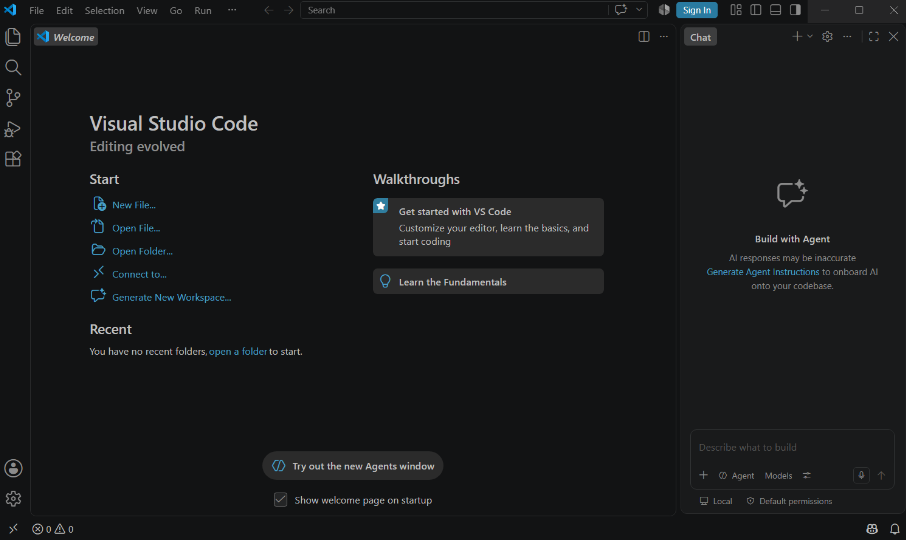906x540 pixels.
Task: Go forward using the navigation arrow
Action: click(x=288, y=10)
